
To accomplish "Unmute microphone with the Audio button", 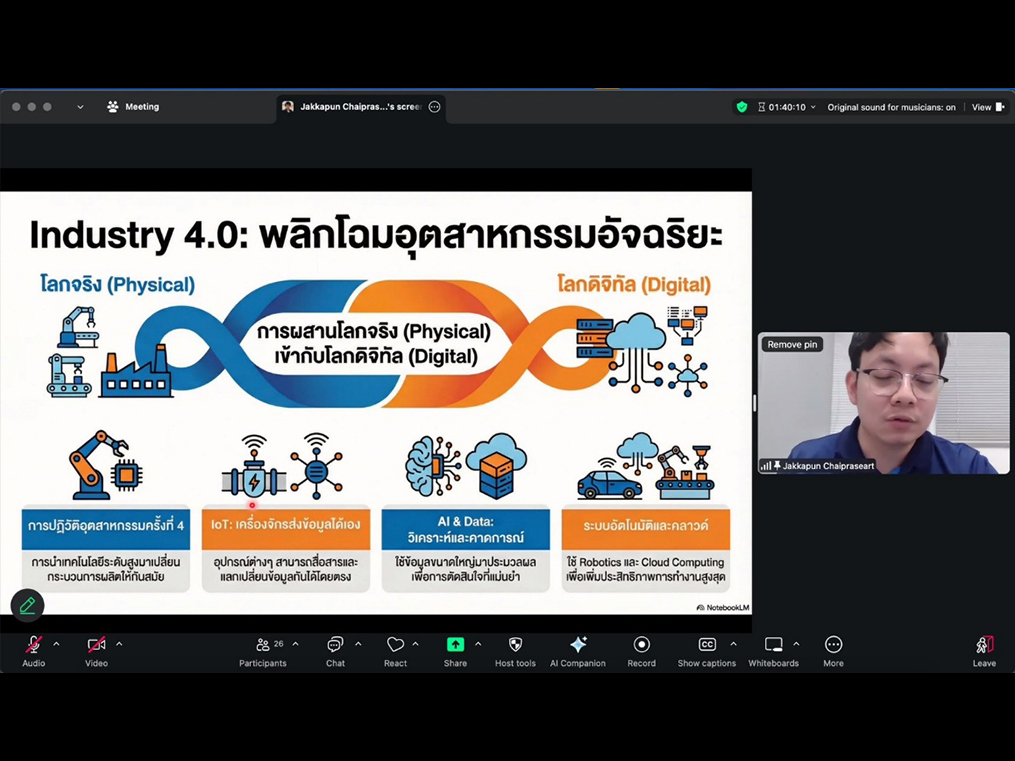I will pyautogui.click(x=33, y=646).
